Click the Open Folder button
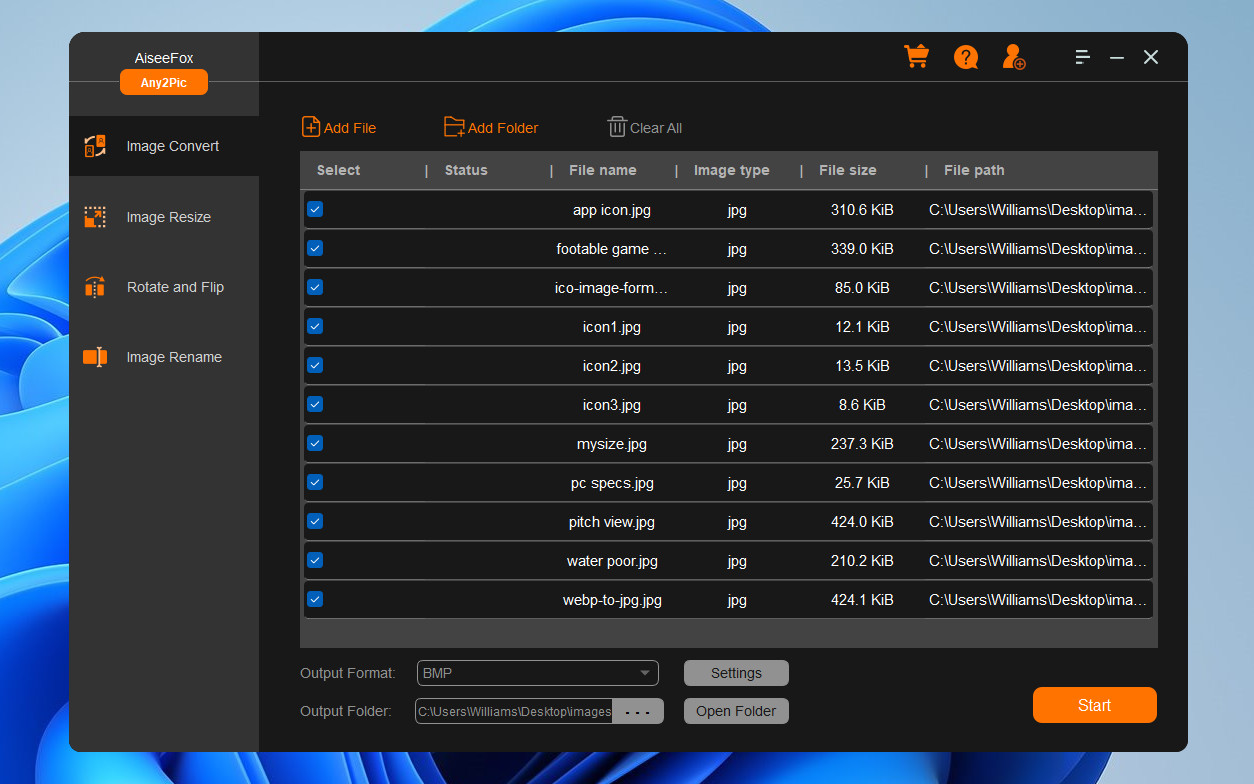 click(x=736, y=711)
